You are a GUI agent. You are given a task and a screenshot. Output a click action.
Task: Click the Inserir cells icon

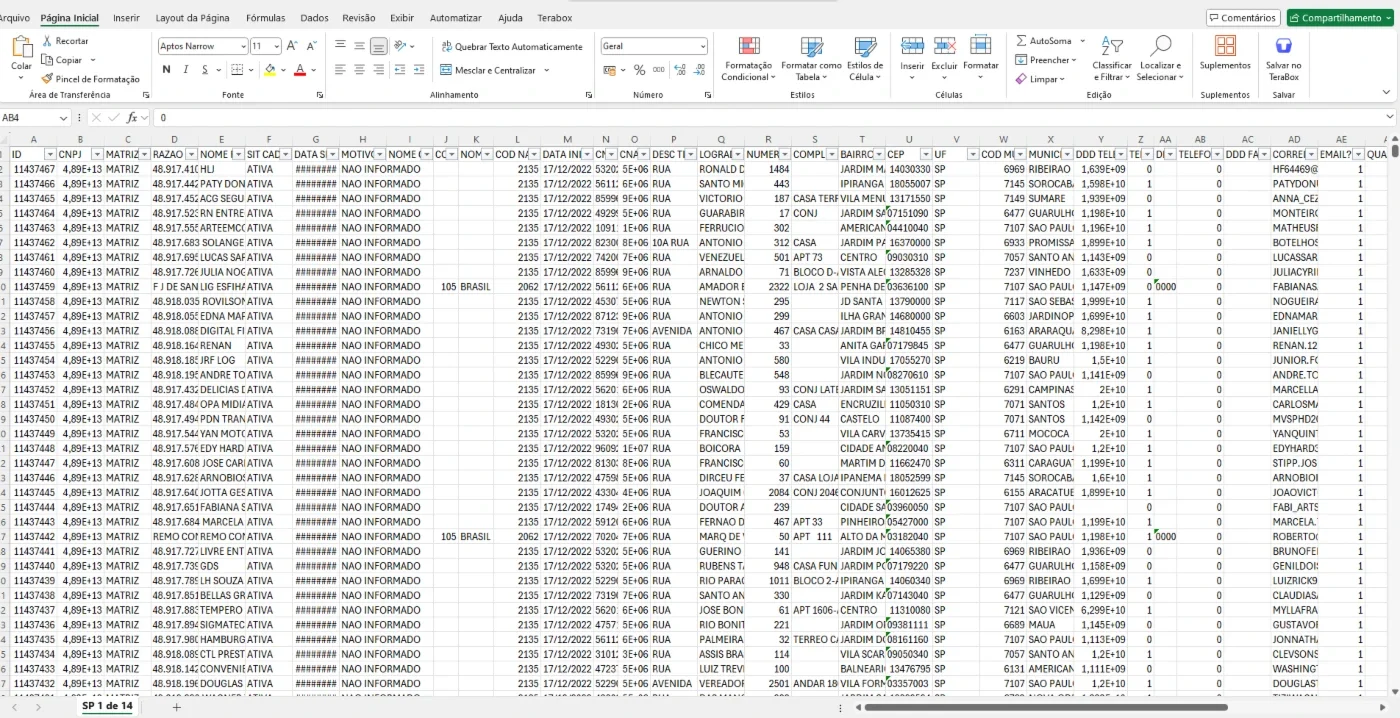(912, 46)
